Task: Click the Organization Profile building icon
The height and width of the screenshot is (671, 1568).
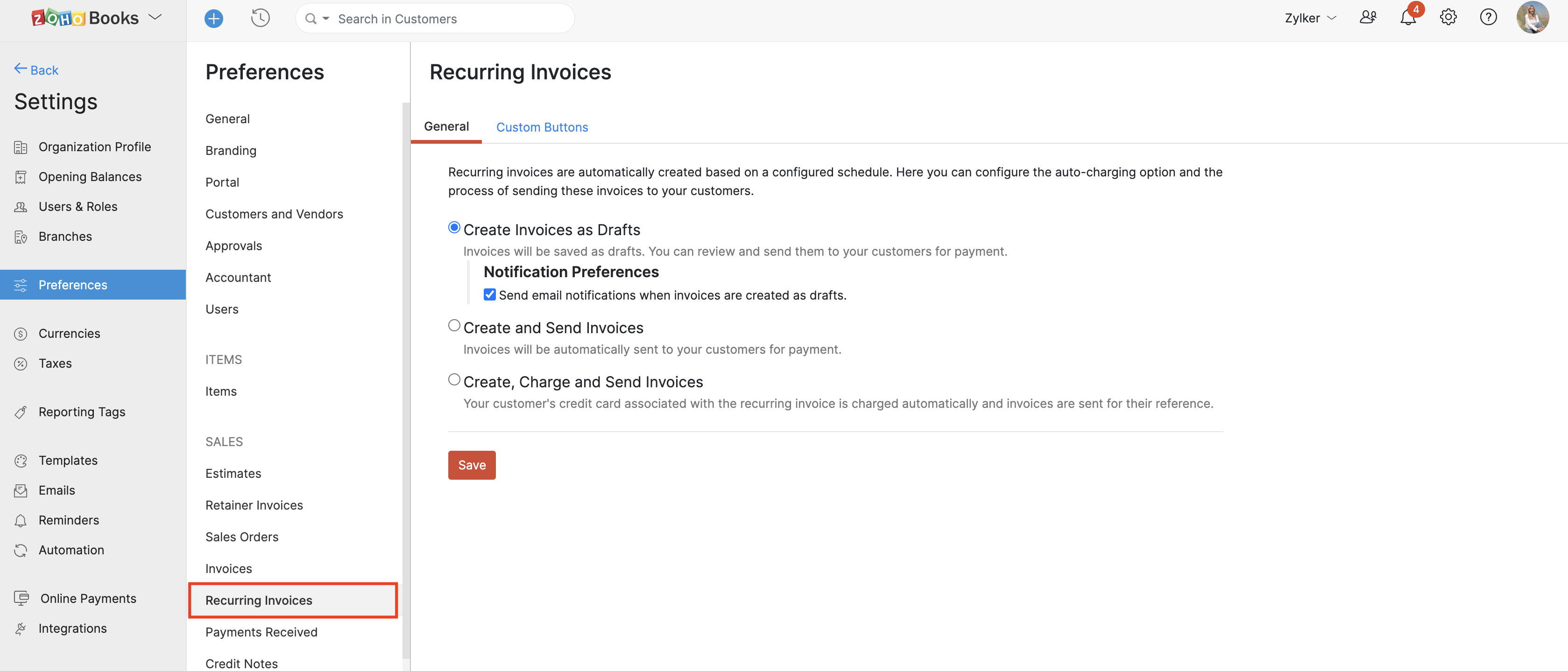Action: 21,147
